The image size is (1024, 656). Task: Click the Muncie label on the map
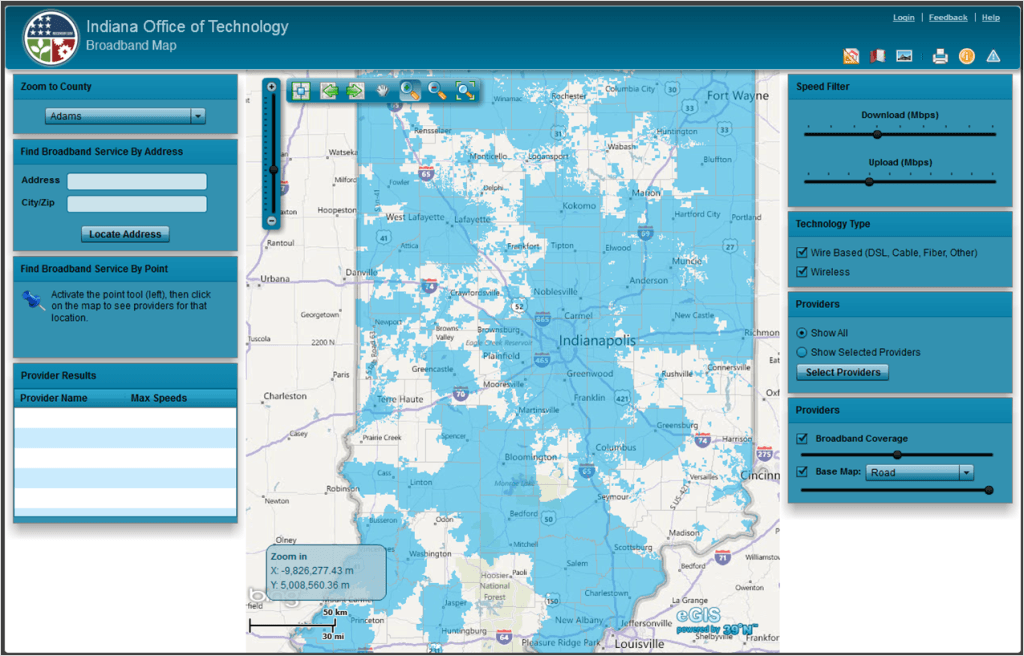coord(686,261)
